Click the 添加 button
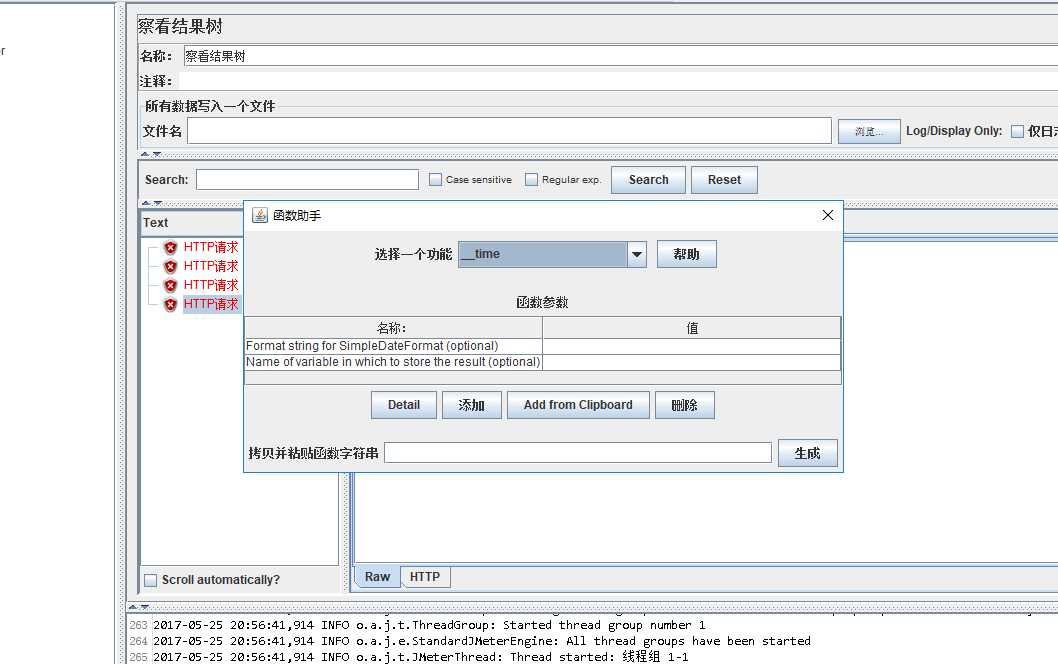The image size is (1058, 664). pyautogui.click(x=472, y=405)
